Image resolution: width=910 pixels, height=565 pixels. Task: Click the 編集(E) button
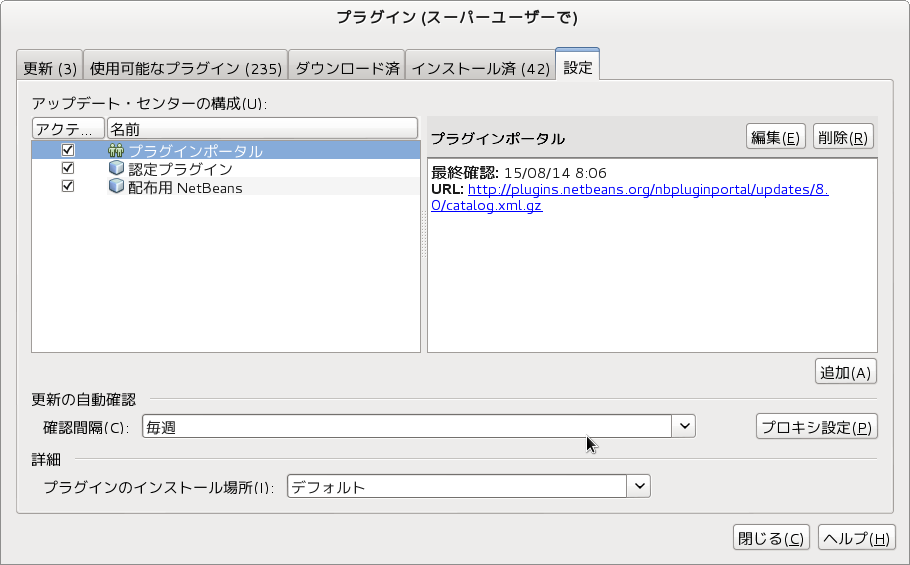775,137
